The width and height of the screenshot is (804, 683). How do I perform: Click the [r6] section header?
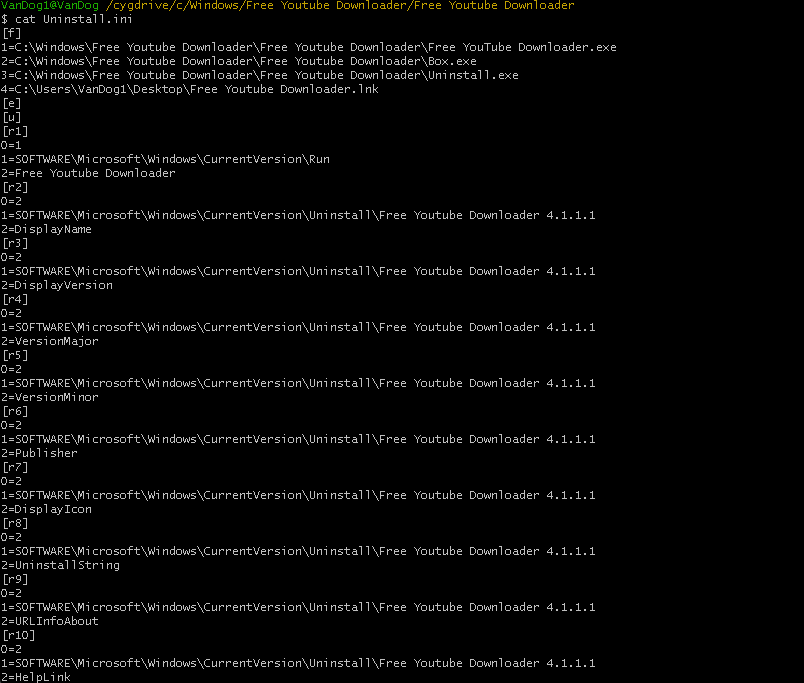(15, 411)
